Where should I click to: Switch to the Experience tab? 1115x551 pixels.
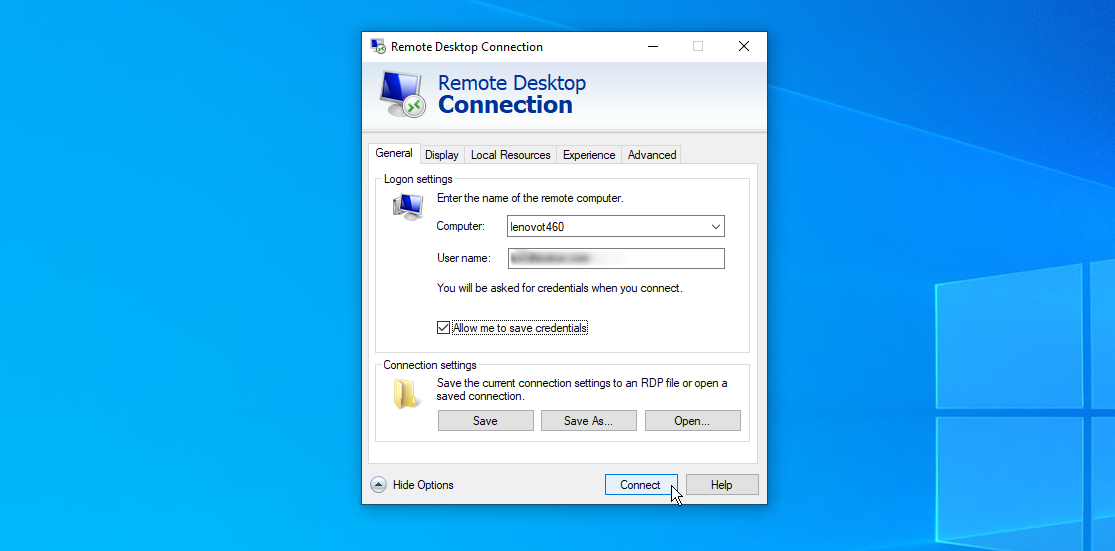point(589,155)
